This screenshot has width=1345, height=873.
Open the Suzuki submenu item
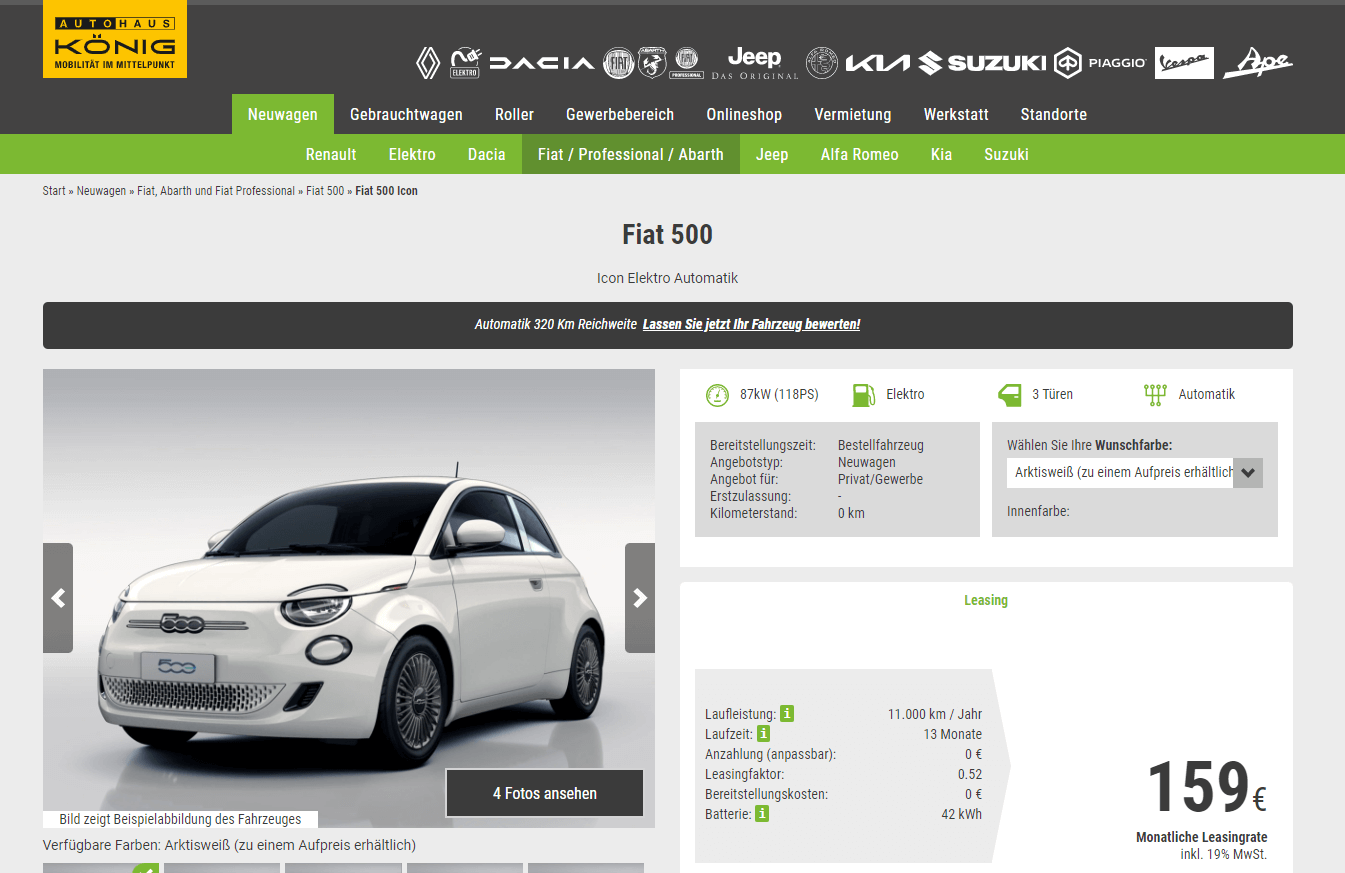coord(1006,154)
